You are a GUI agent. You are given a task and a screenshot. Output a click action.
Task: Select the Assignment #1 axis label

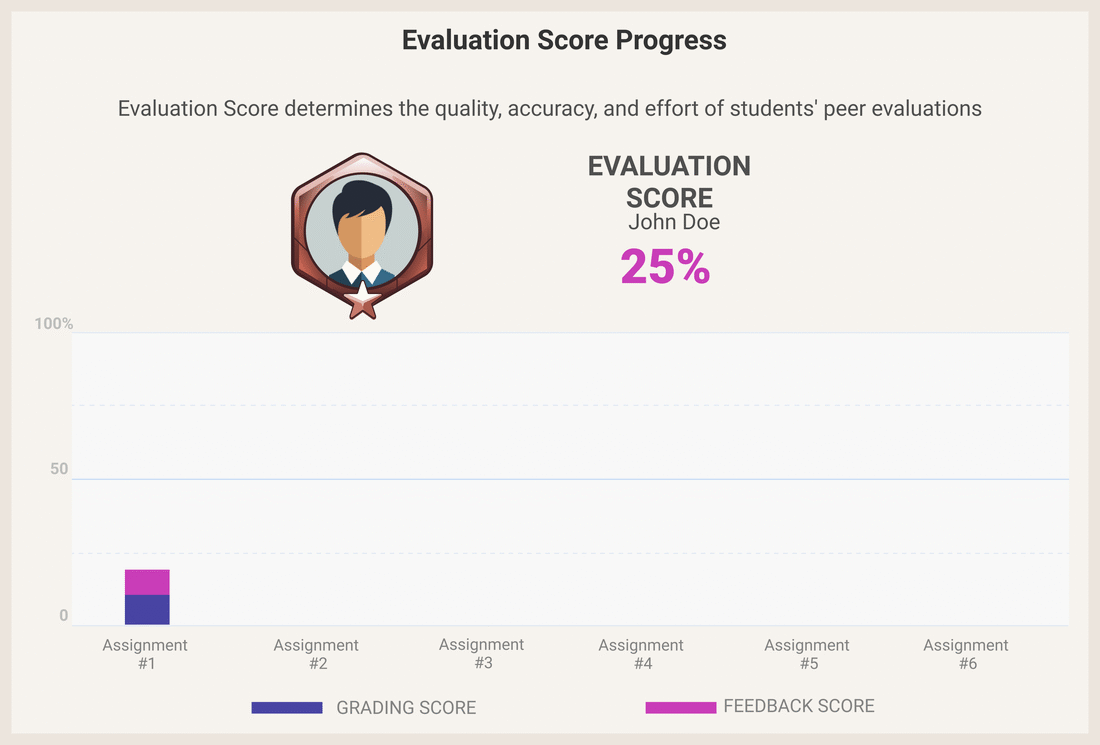(145, 654)
